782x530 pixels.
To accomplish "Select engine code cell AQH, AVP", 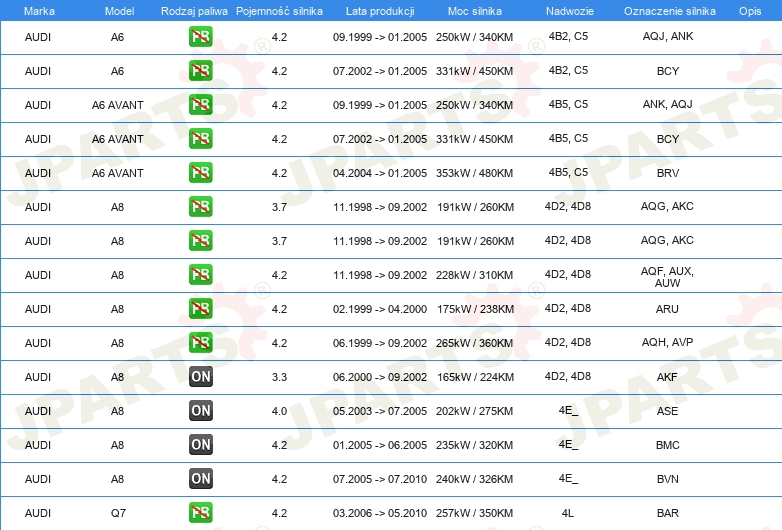I will (x=667, y=342).
